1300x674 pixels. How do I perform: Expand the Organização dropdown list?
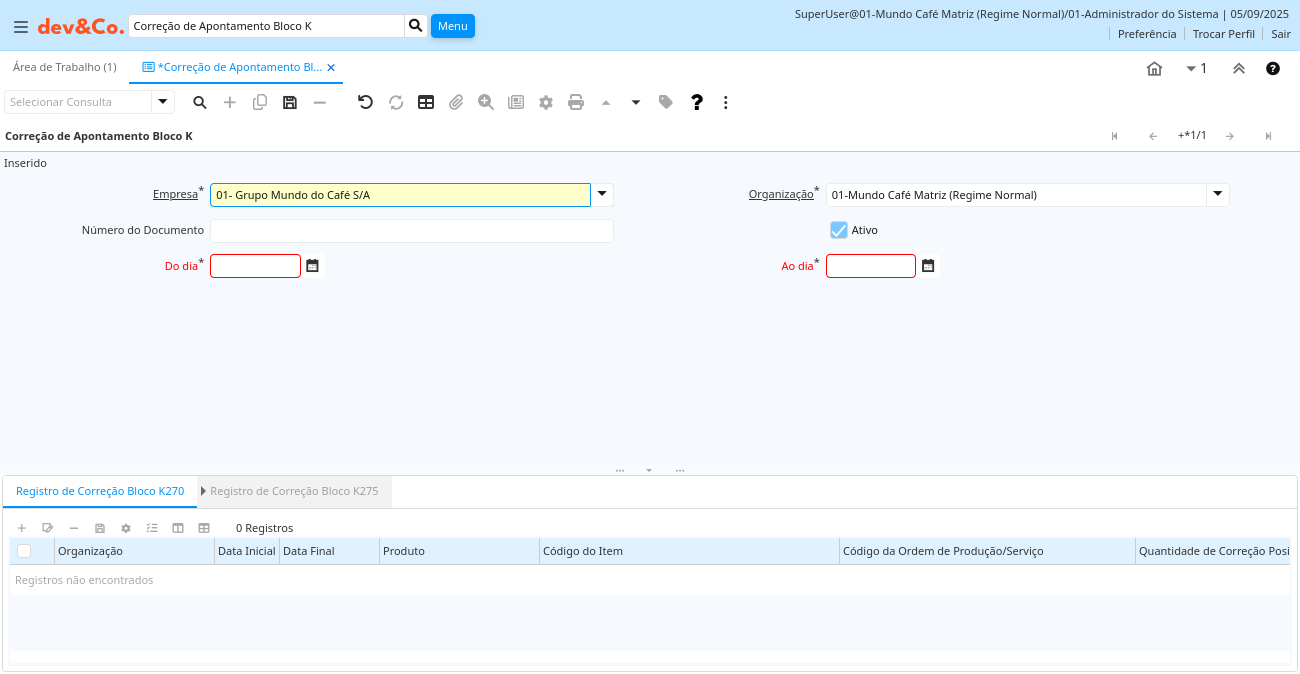[x=1217, y=195]
